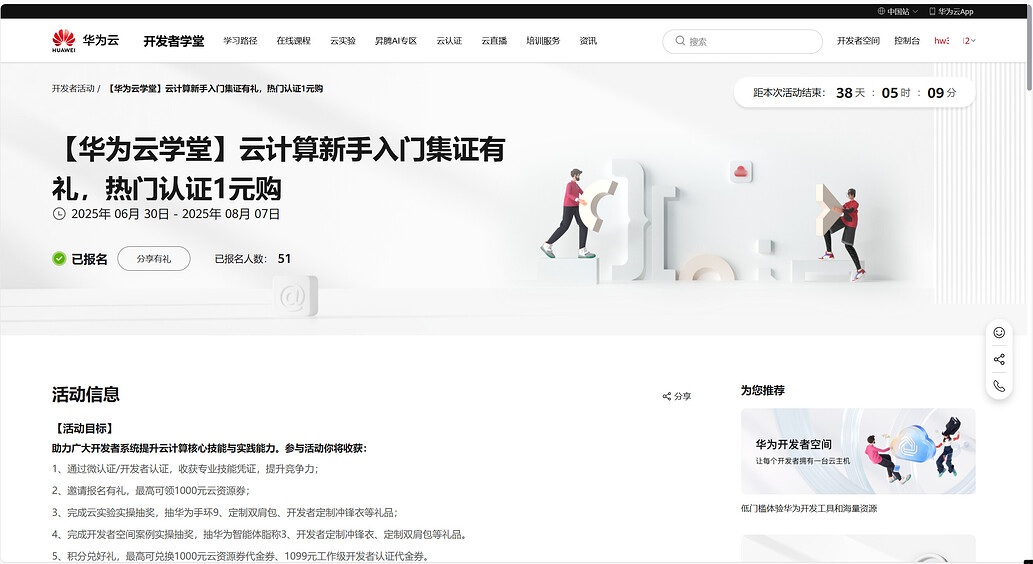Open 开发者学堂 home
Screen dimensions: 1033x564
(x=174, y=41)
